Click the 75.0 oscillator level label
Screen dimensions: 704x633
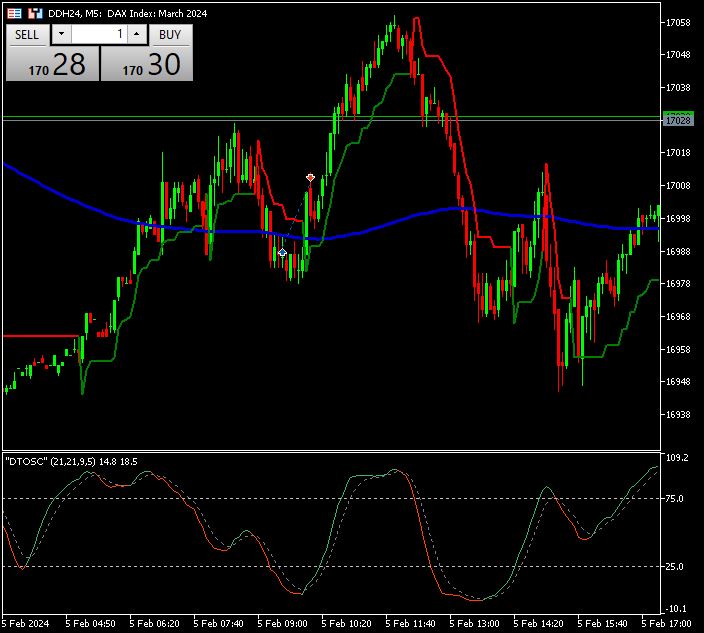[x=674, y=499]
